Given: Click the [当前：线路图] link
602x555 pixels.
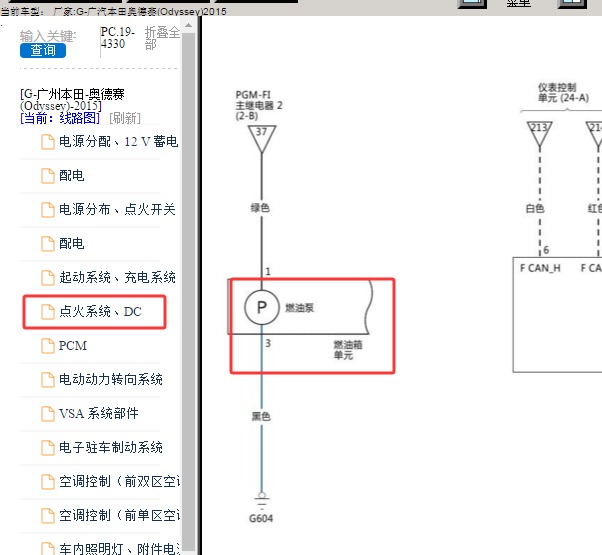Looking at the screenshot, I should (60, 118).
